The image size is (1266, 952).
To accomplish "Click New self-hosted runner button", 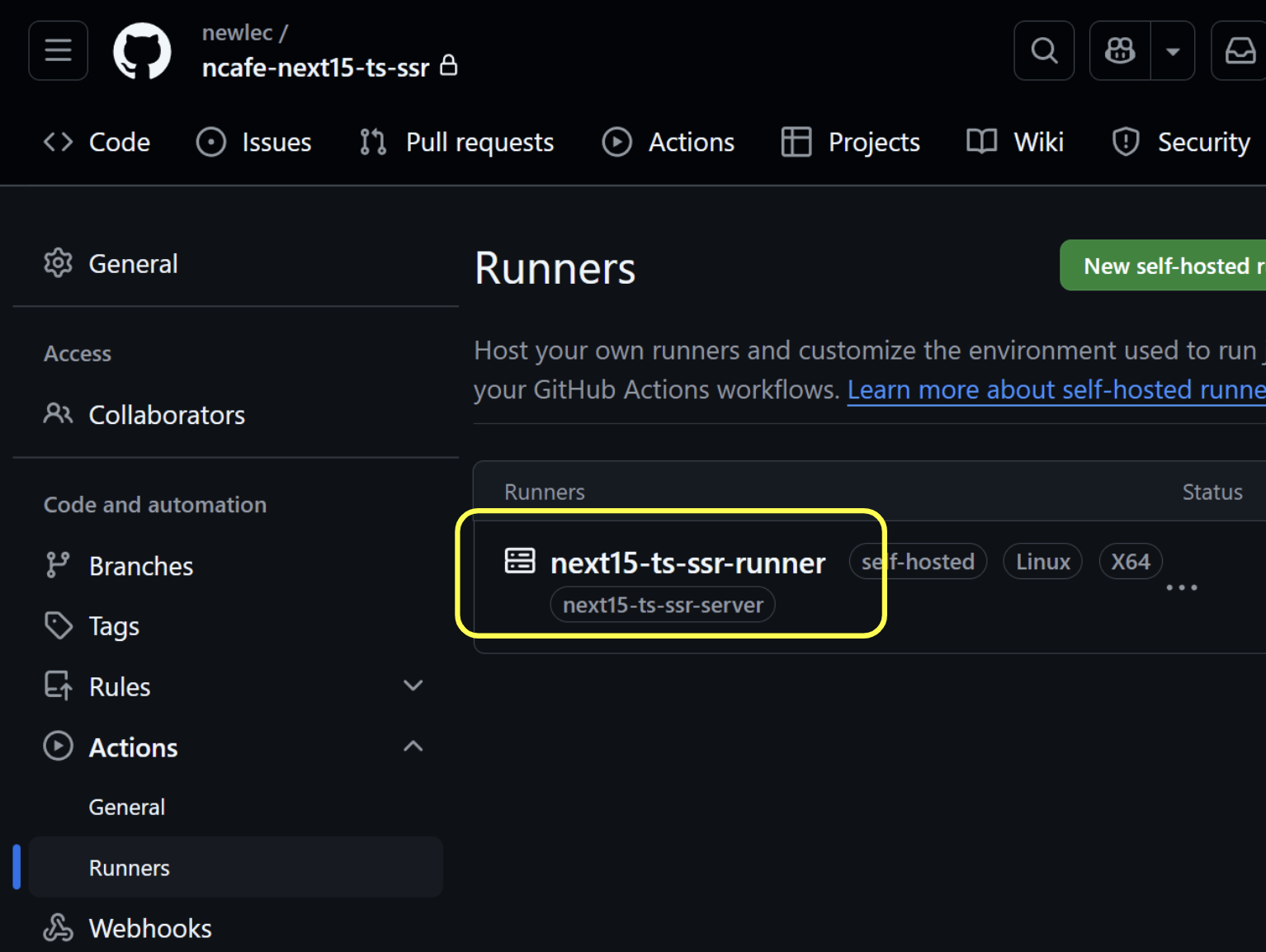I will pos(1163,266).
